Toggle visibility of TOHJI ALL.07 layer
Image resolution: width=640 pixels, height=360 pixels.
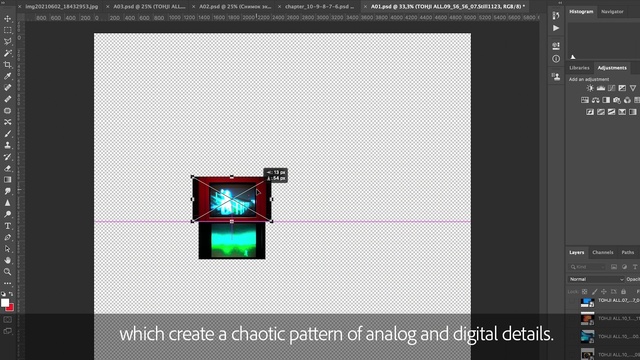click(572, 302)
